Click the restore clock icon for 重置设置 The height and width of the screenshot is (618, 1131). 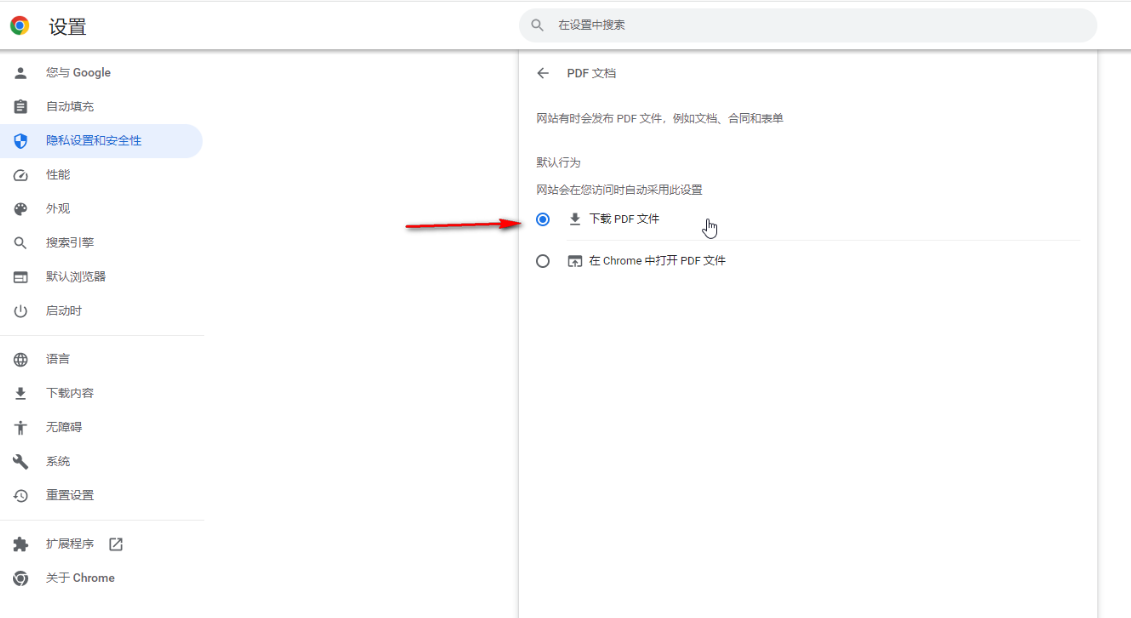[20, 495]
